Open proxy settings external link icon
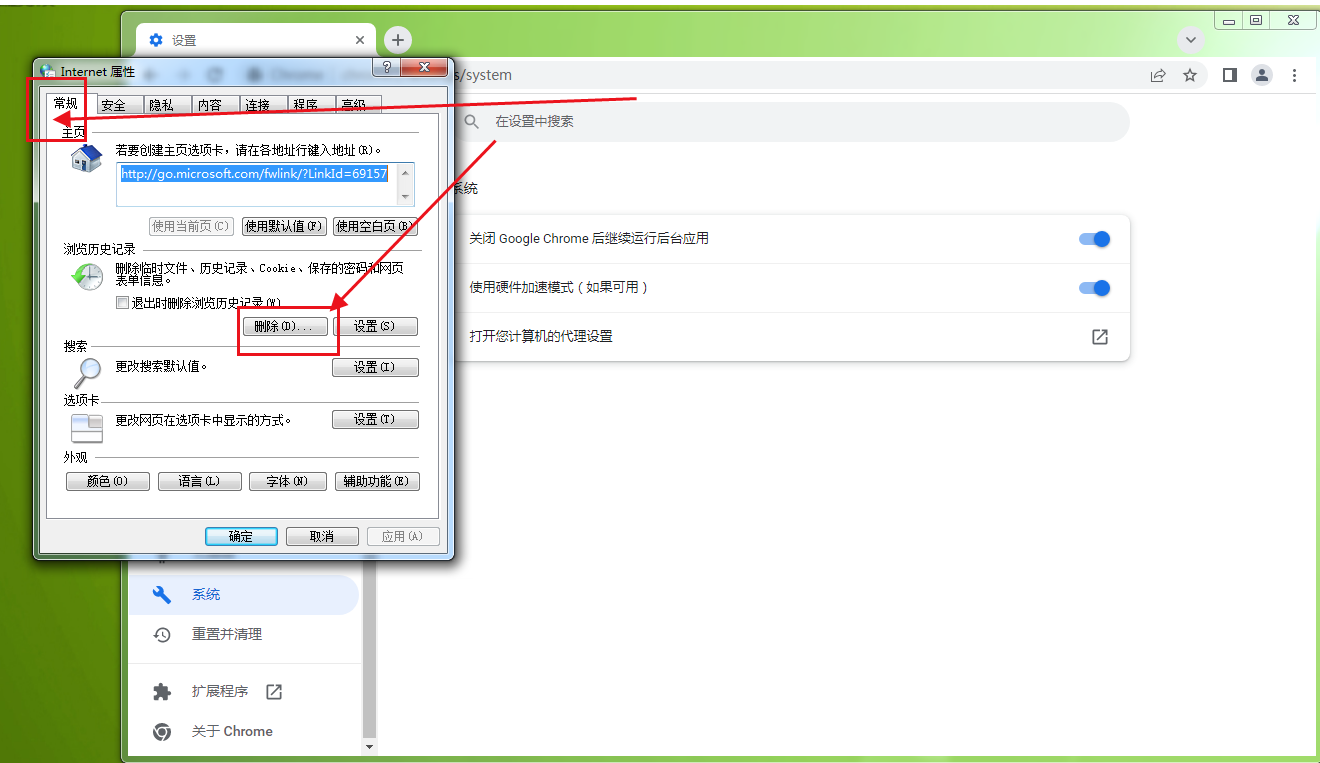The width and height of the screenshot is (1320, 763). pos(1100,337)
